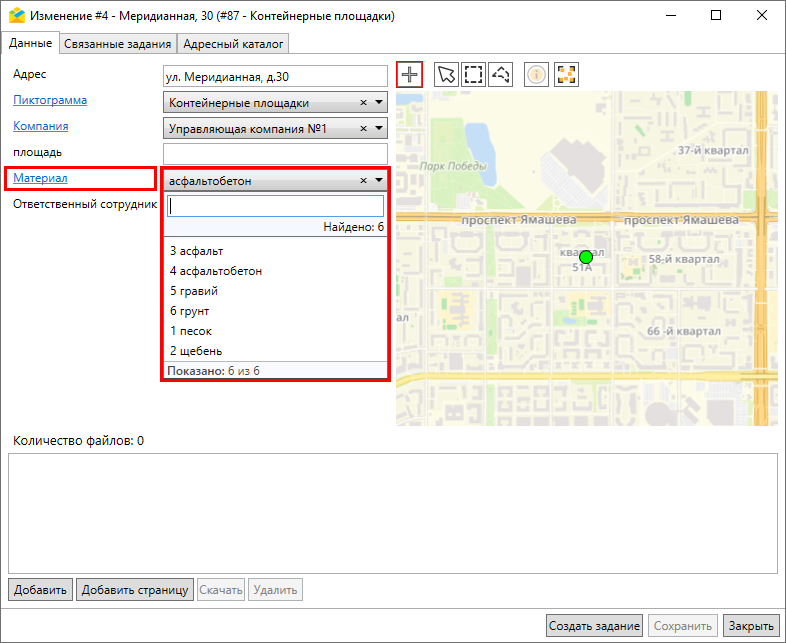Activate the polygon selection tool
The image size is (786, 643).
click(501, 75)
